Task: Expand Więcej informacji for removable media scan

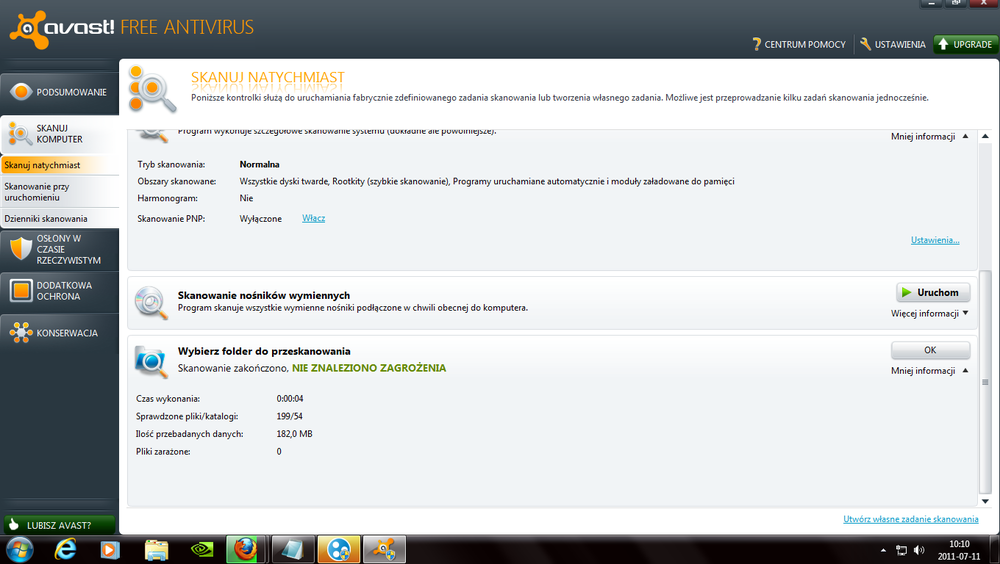Action: [929, 313]
